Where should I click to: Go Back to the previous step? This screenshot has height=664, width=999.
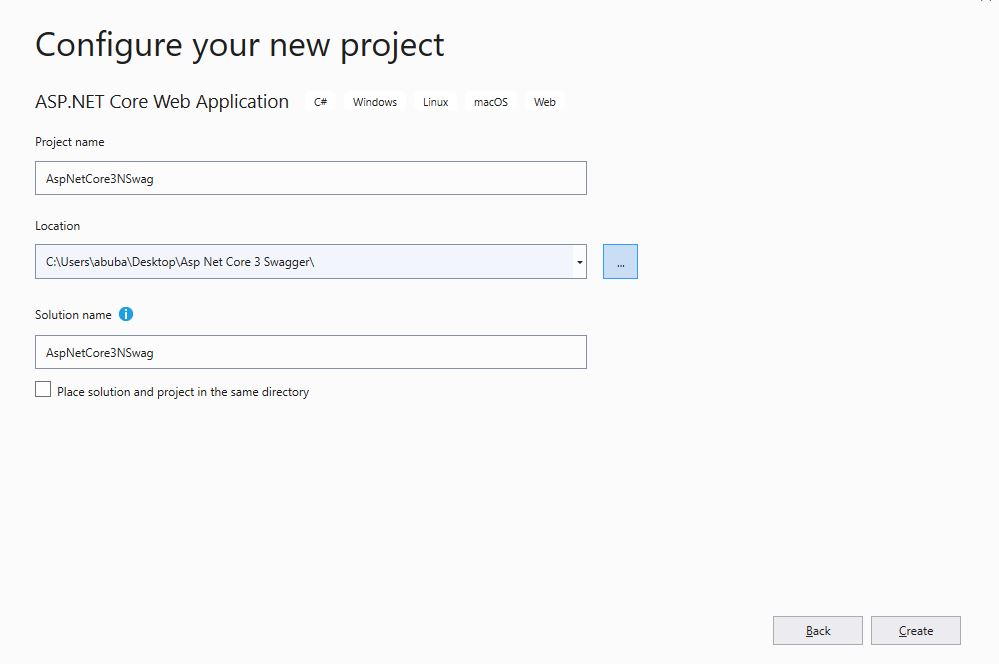click(817, 630)
